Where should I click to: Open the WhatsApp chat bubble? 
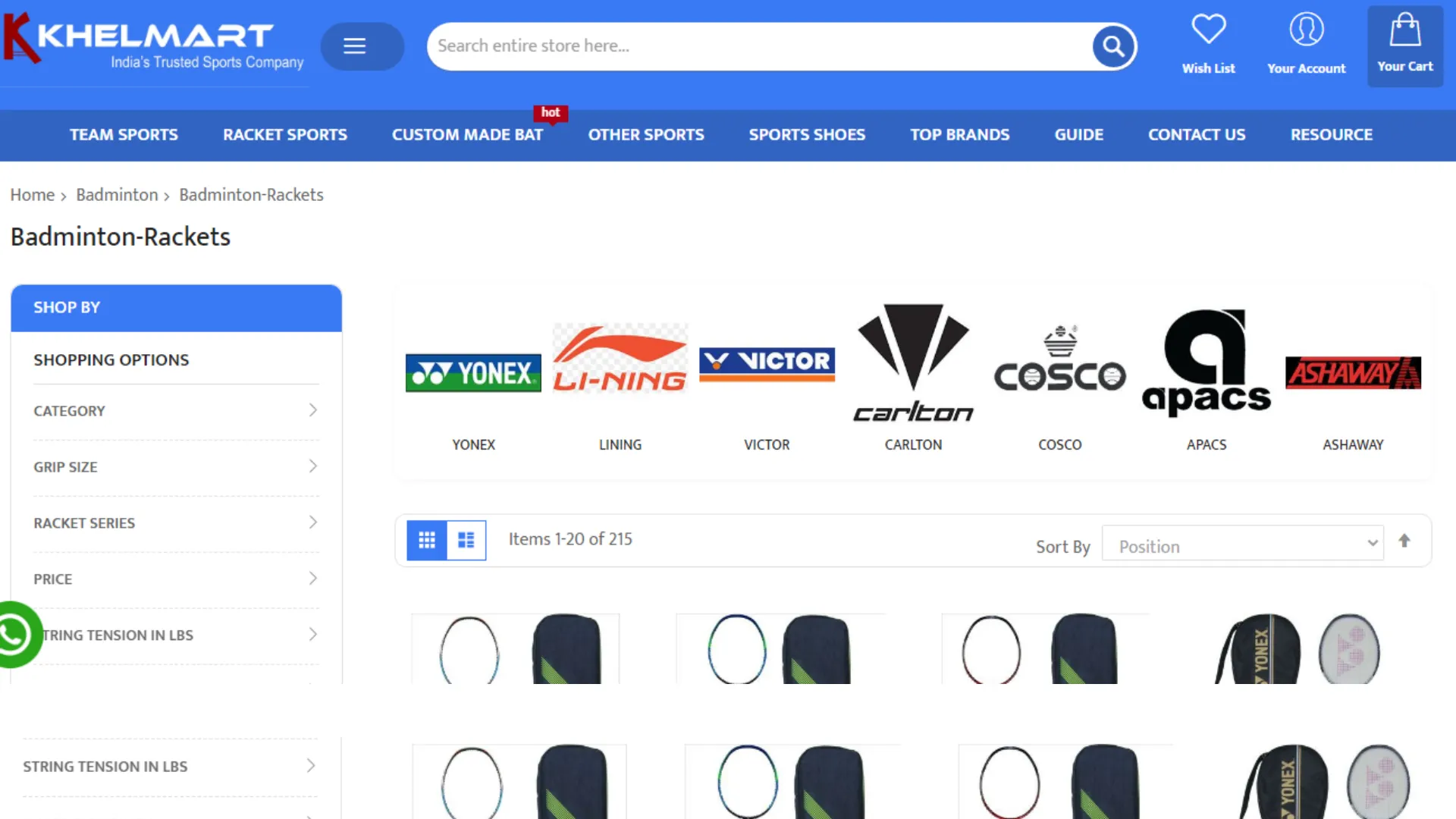pos(15,635)
